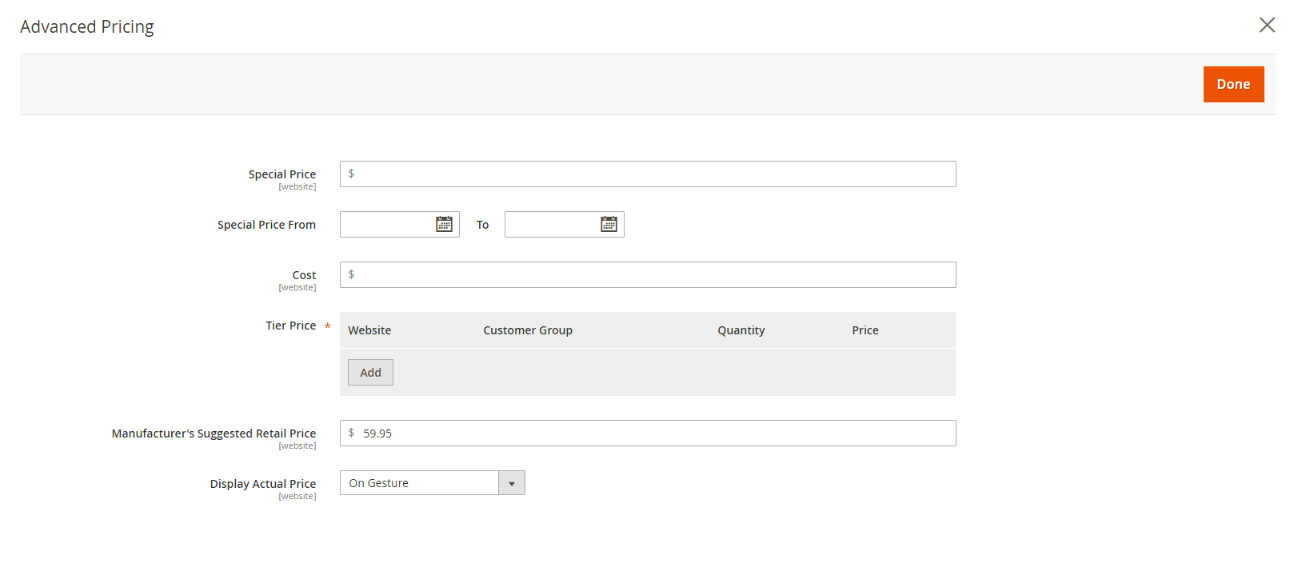Click the Add tier price button
1295x574 pixels.
pos(371,372)
